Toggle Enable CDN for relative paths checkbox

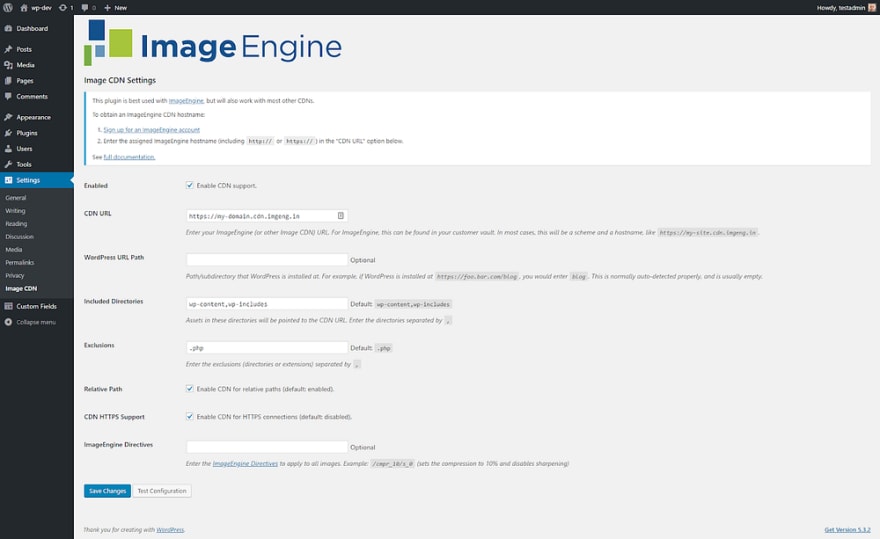coord(190,389)
